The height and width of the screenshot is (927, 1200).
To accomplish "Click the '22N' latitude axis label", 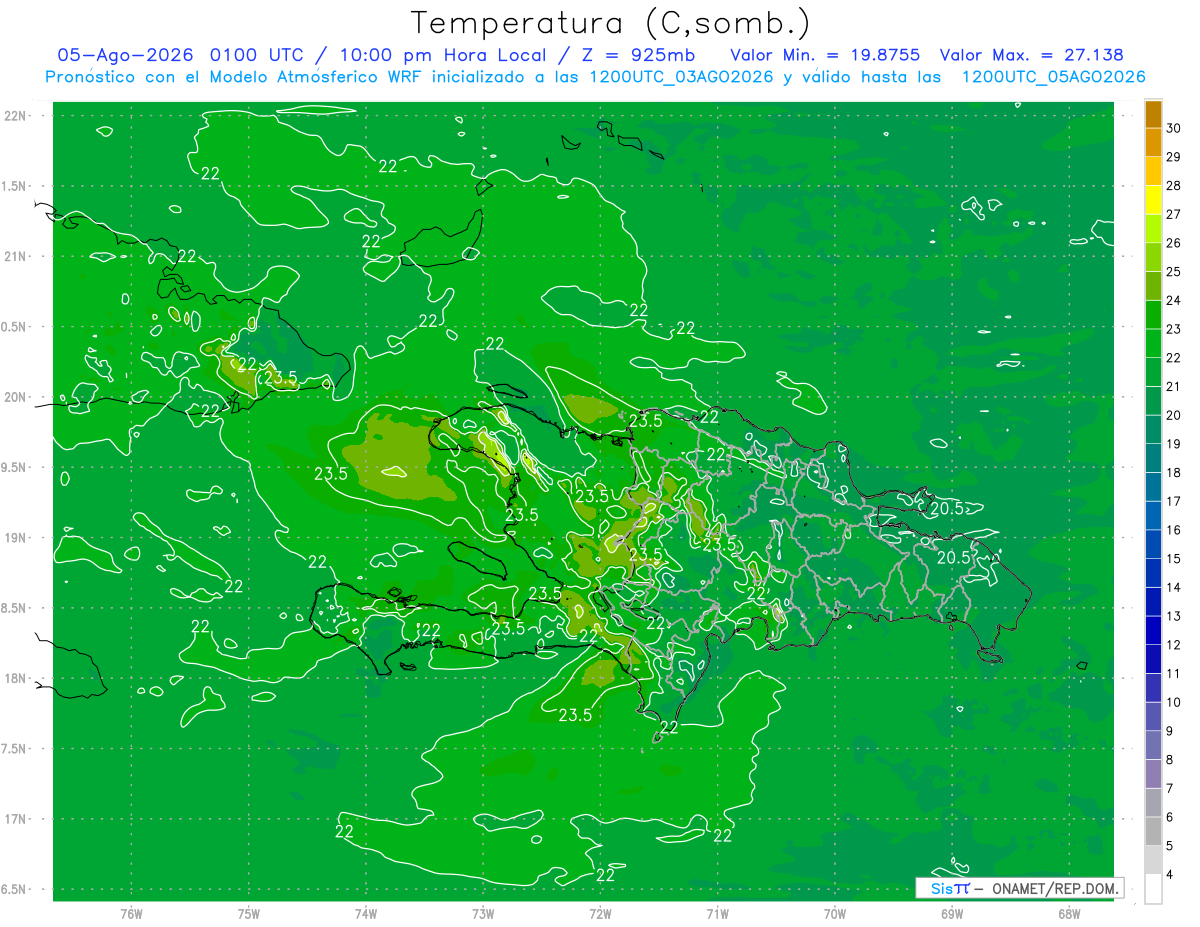I will coord(16,116).
